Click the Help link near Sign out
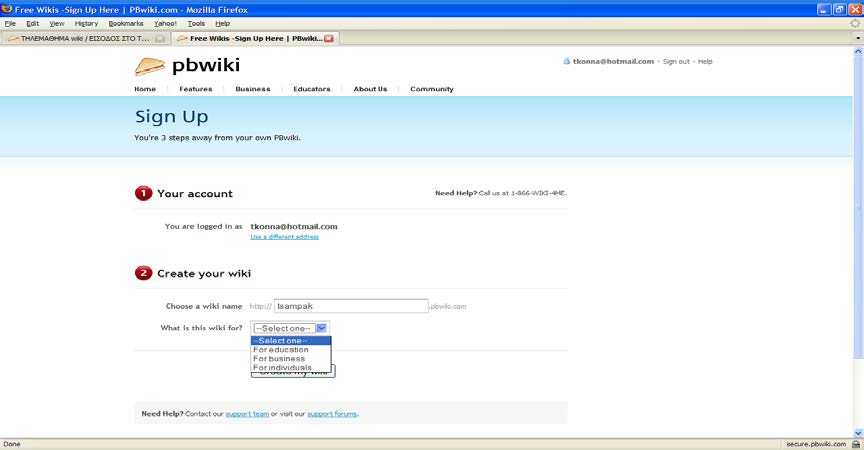The image size is (864, 450). point(705,62)
